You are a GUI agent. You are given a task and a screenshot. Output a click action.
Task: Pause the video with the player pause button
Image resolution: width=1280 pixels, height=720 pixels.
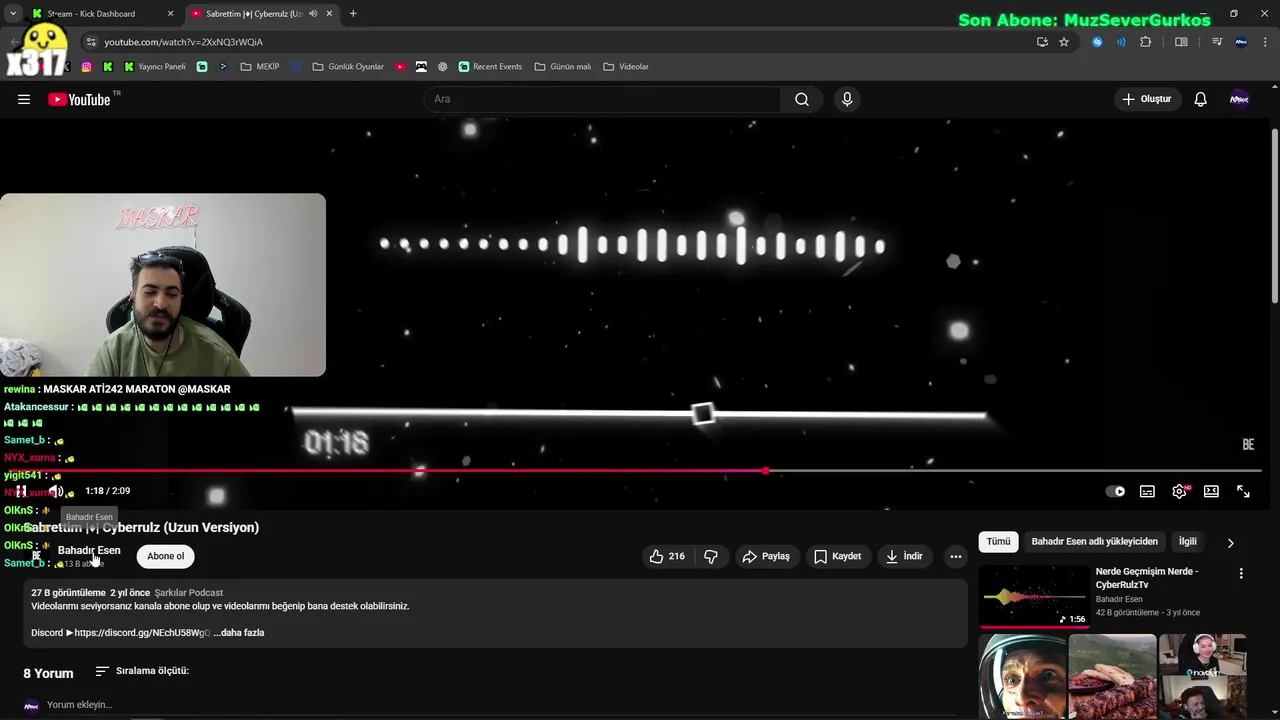pos(21,491)
